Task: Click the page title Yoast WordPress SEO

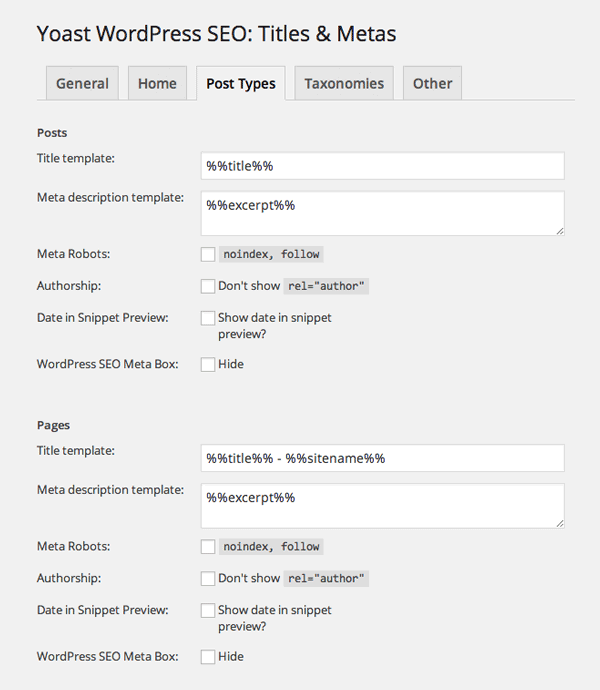Action: pos(216,34)
